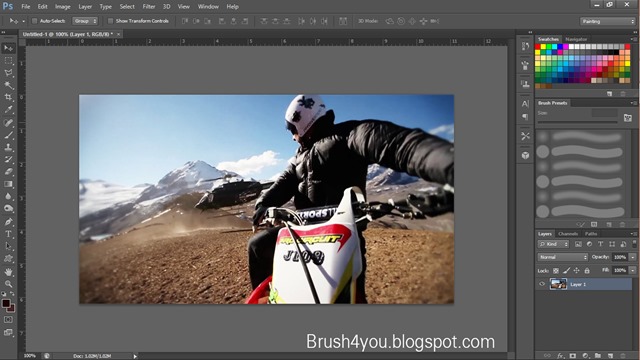Open the Character panel icon in dock

pos(525,104)
